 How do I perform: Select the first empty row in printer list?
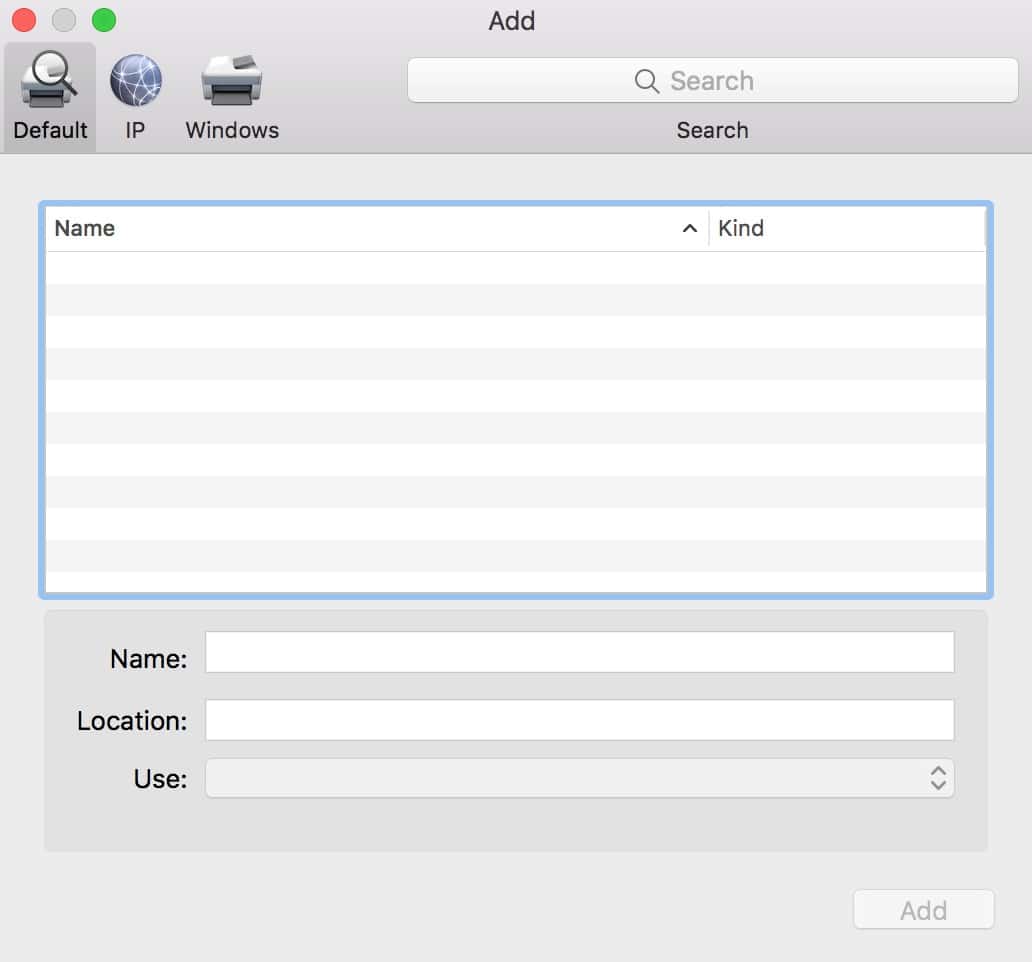coord(515,268)
